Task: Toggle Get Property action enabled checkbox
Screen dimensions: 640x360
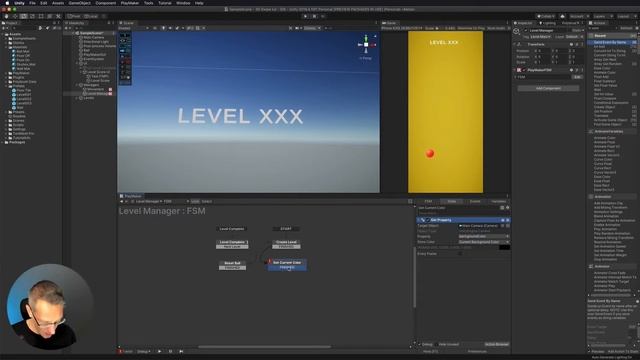Action: (428, 220)
